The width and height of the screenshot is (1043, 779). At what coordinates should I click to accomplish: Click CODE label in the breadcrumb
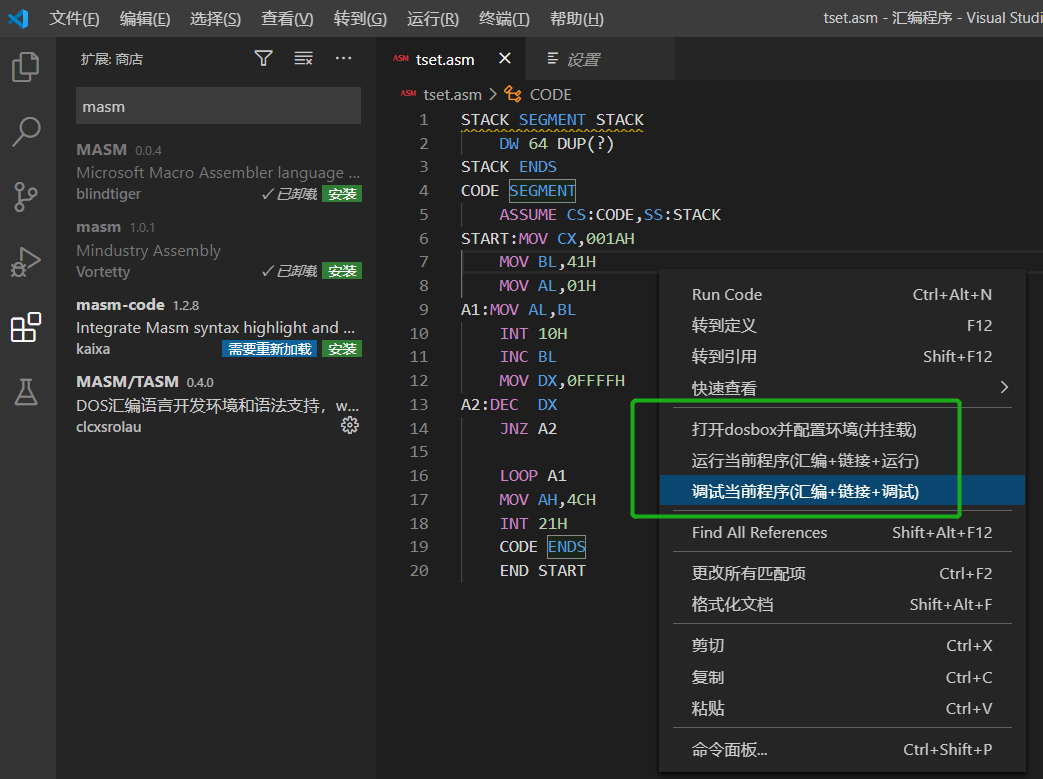[x=550, y=94]
